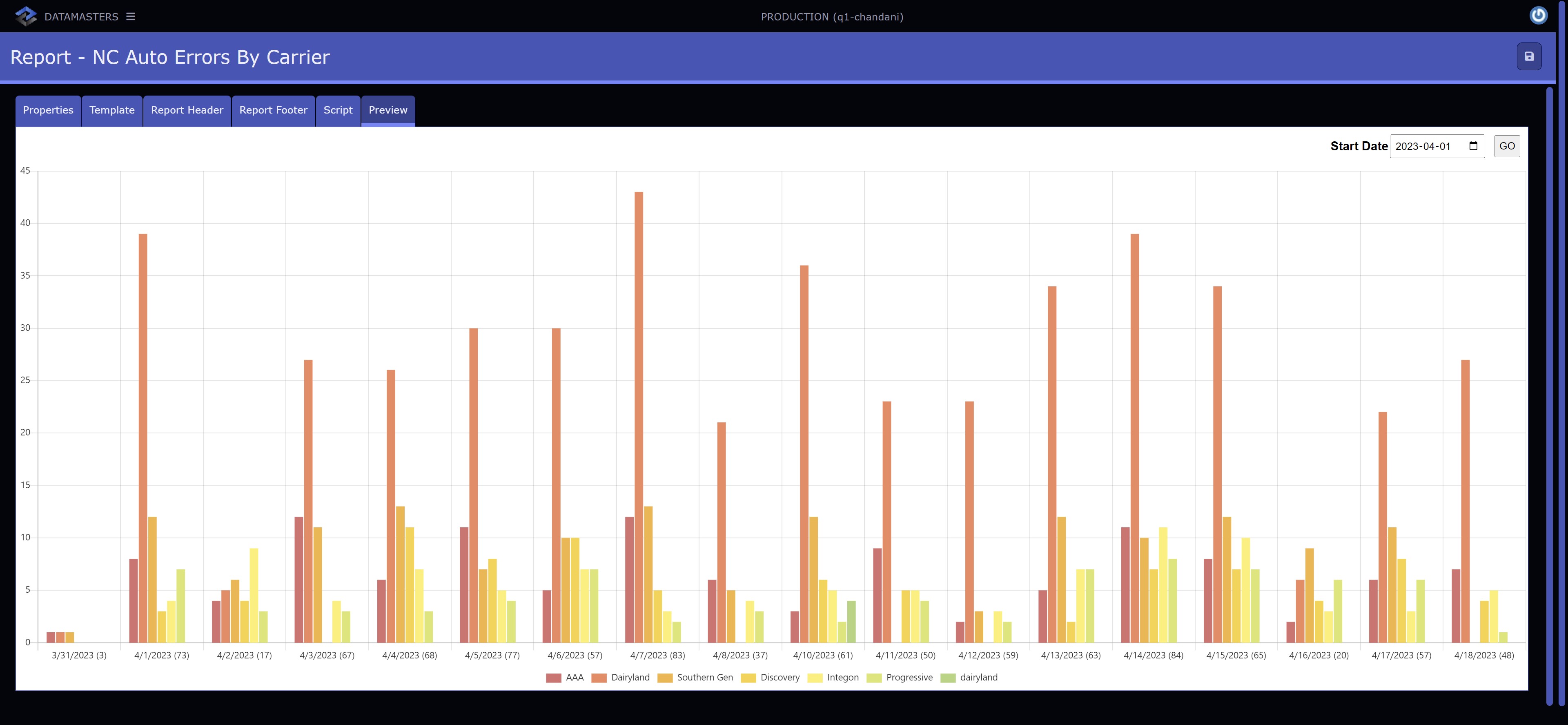Hide Discovery series via legend

[770, 678]
